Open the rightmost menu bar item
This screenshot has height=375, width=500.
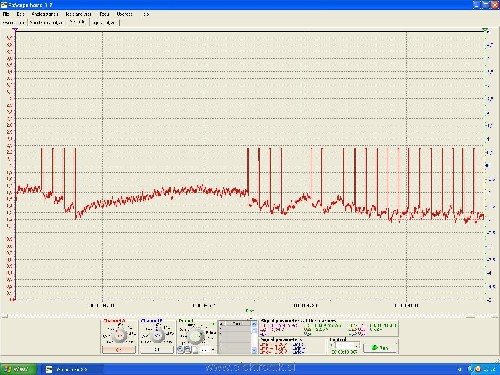[x=146, y=14]
